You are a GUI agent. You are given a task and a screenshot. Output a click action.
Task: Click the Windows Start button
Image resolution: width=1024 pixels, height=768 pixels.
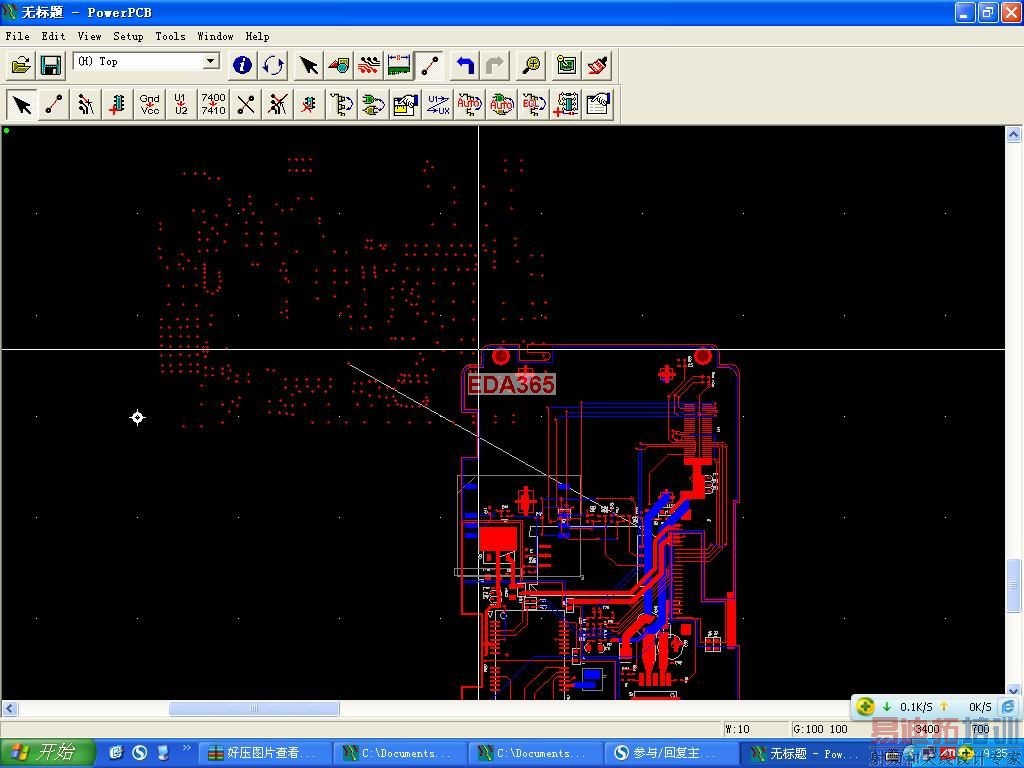(x=47, y=753)
